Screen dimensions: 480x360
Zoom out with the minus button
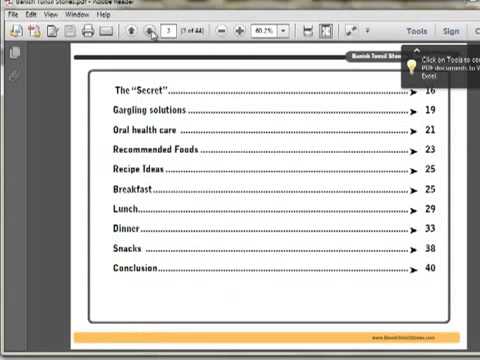point(221,31)
